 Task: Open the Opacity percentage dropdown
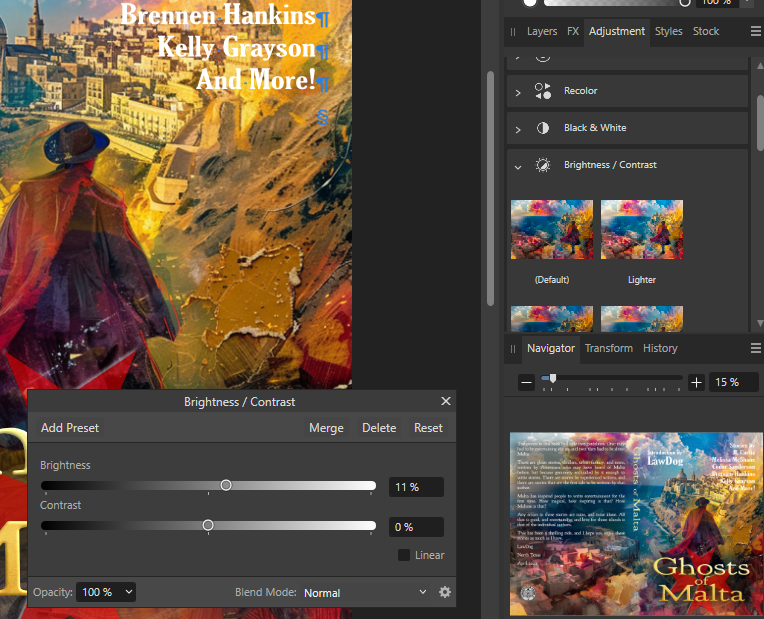pos(106,592)
